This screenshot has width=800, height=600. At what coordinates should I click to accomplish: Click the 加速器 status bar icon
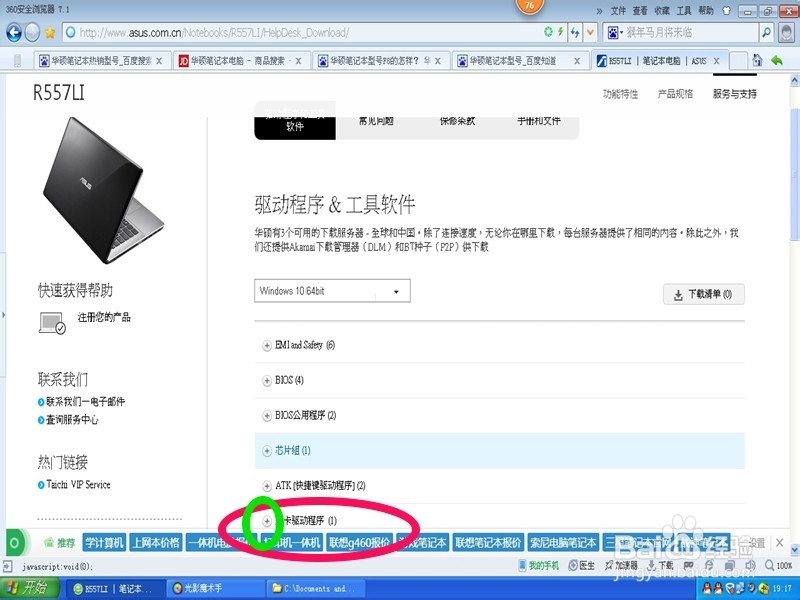point(620,565)
